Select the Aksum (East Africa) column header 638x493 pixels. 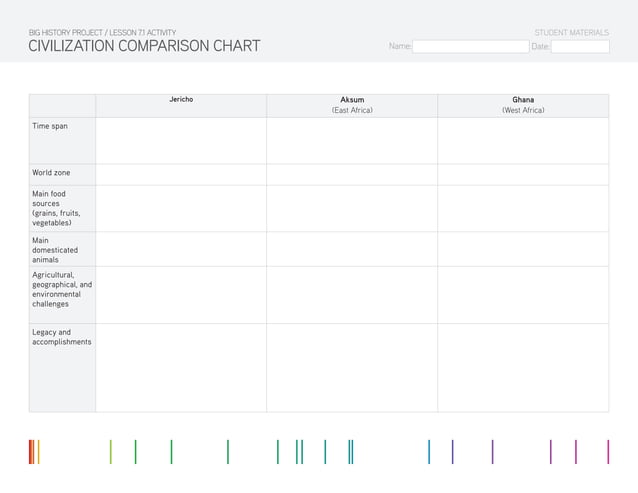pyautogui.click(x=352, y=105)
